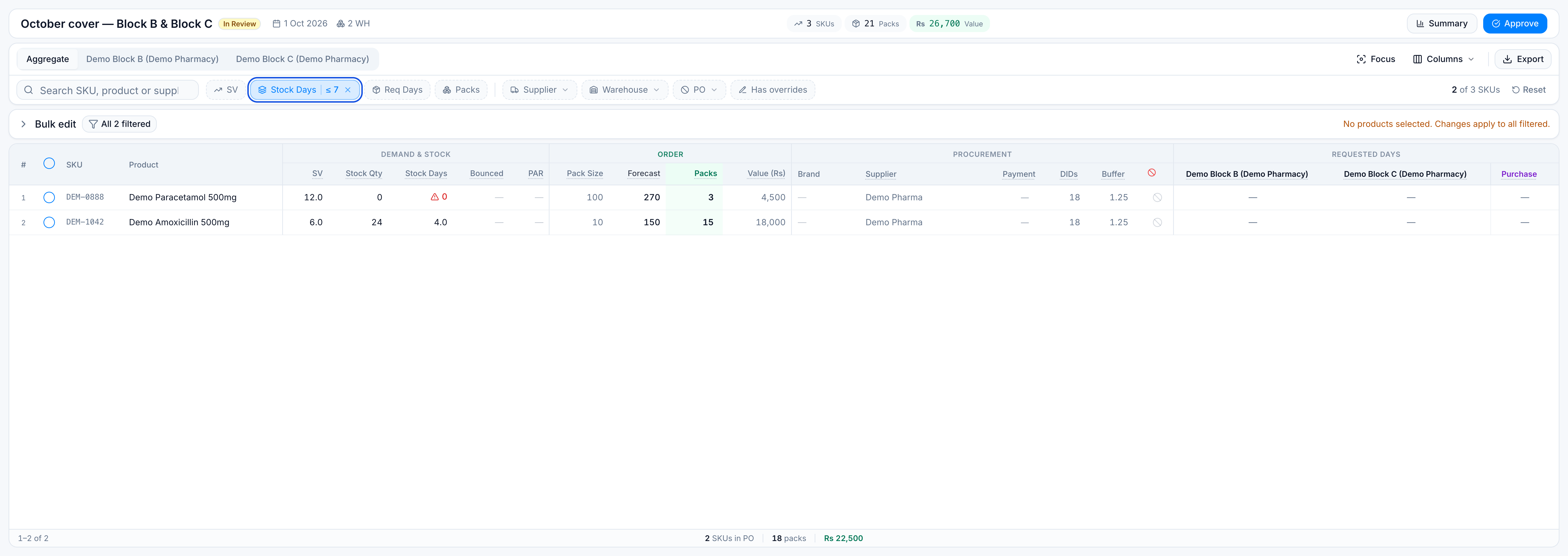
Task: Enable Focus mode
Action: tap(1376, 59)
